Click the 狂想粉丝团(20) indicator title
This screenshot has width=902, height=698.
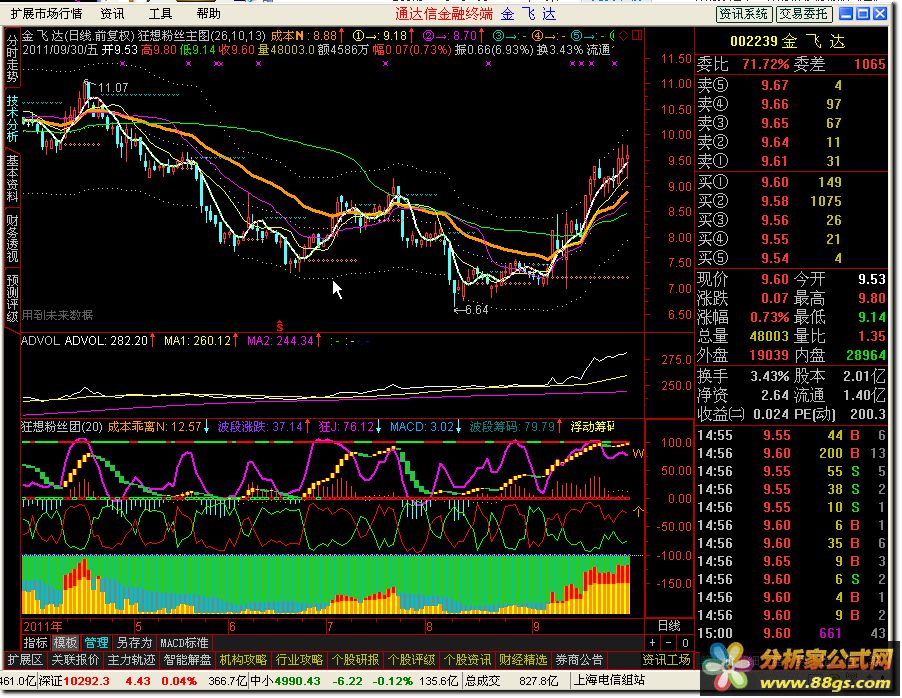pyautogui.click(x=62, y=427)
